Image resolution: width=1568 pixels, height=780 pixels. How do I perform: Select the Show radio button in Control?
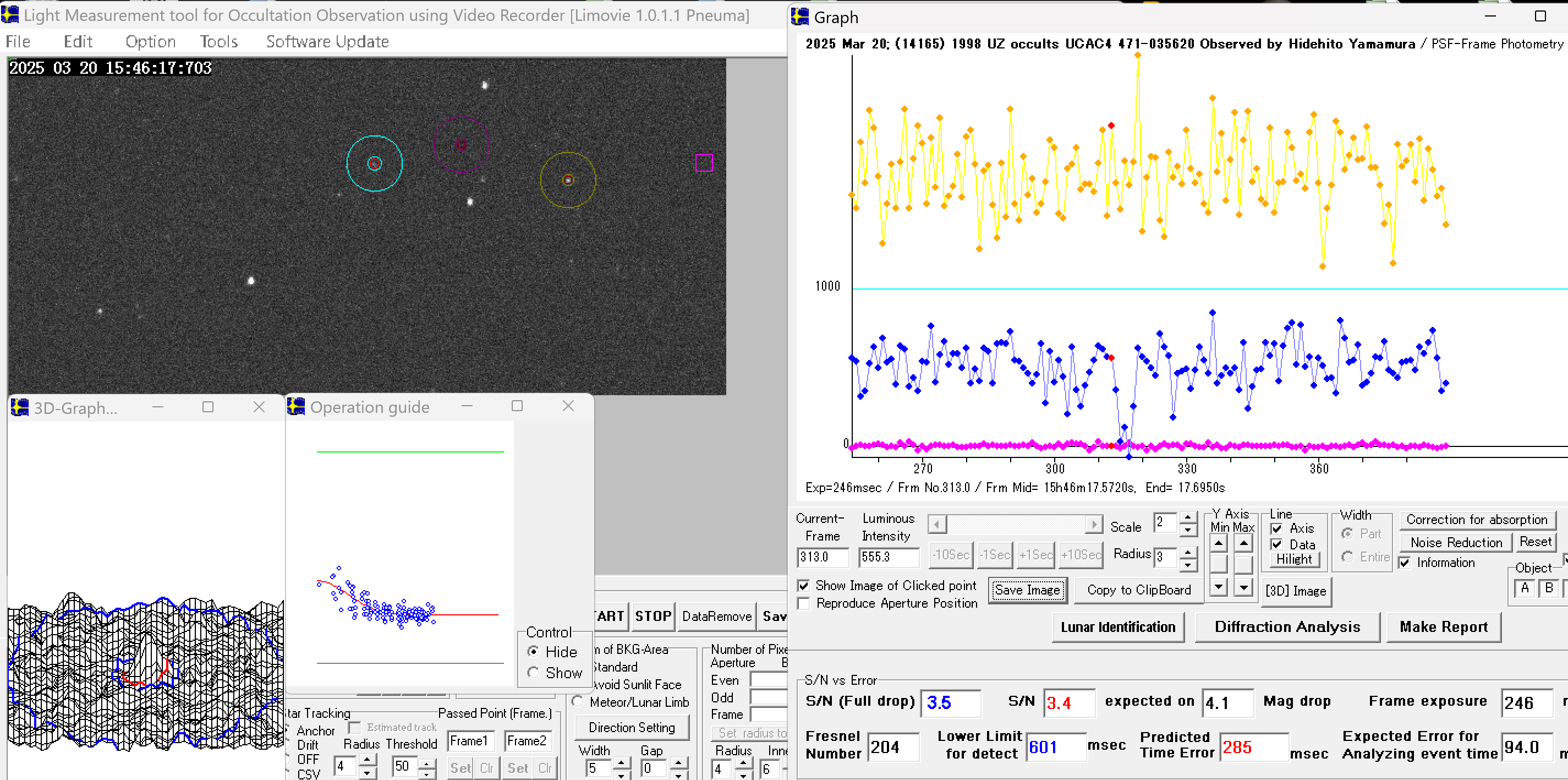(533, 673)
